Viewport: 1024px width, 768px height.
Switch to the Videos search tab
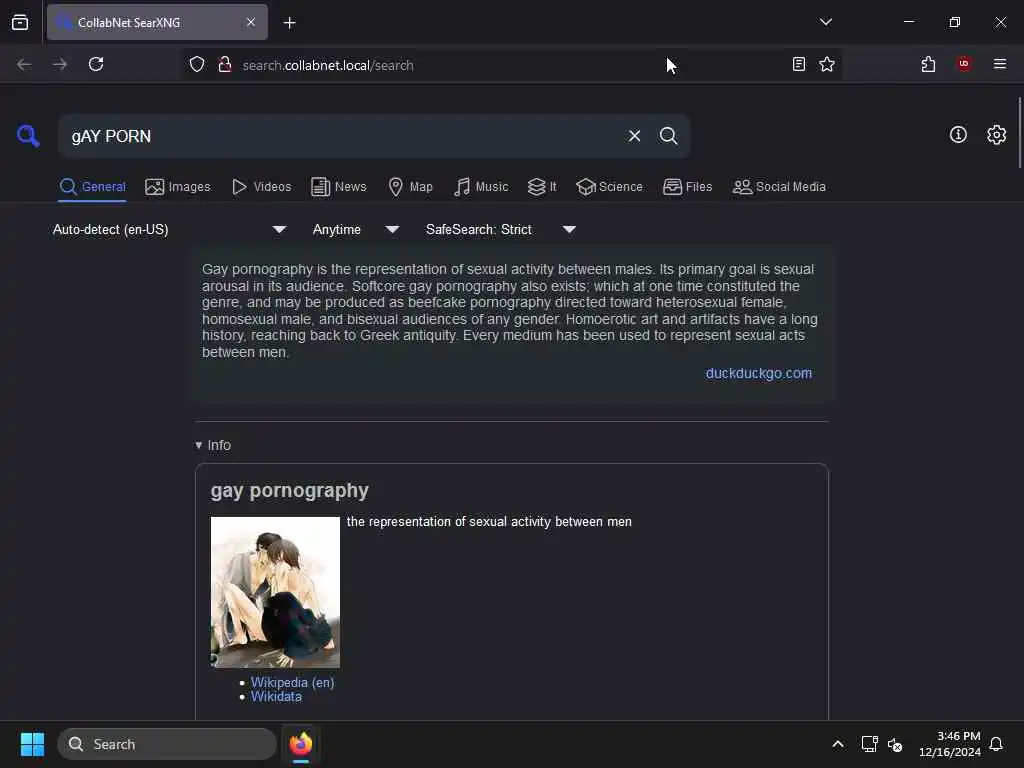point(261,187)
